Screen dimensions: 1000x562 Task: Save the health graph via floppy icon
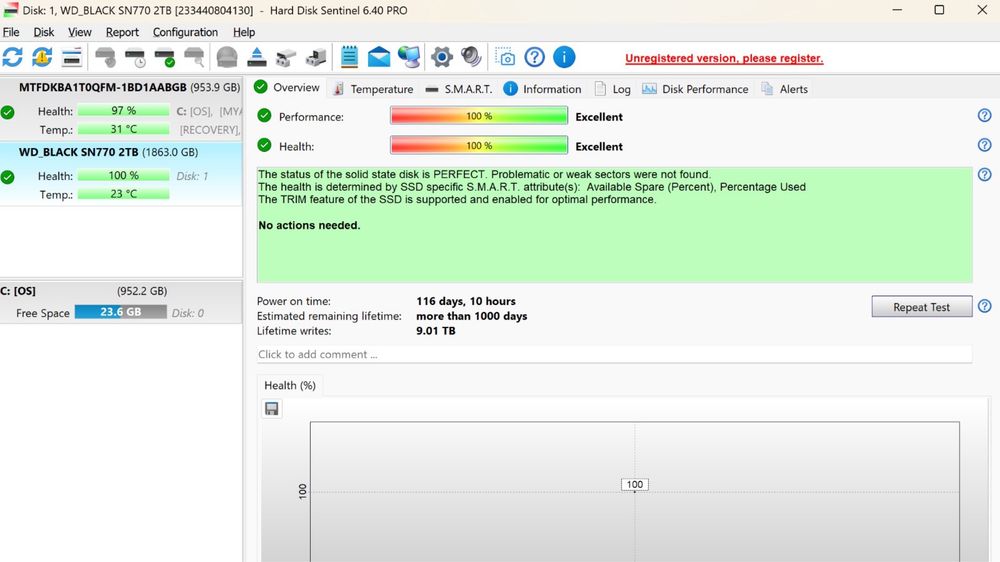coord(272,409)
